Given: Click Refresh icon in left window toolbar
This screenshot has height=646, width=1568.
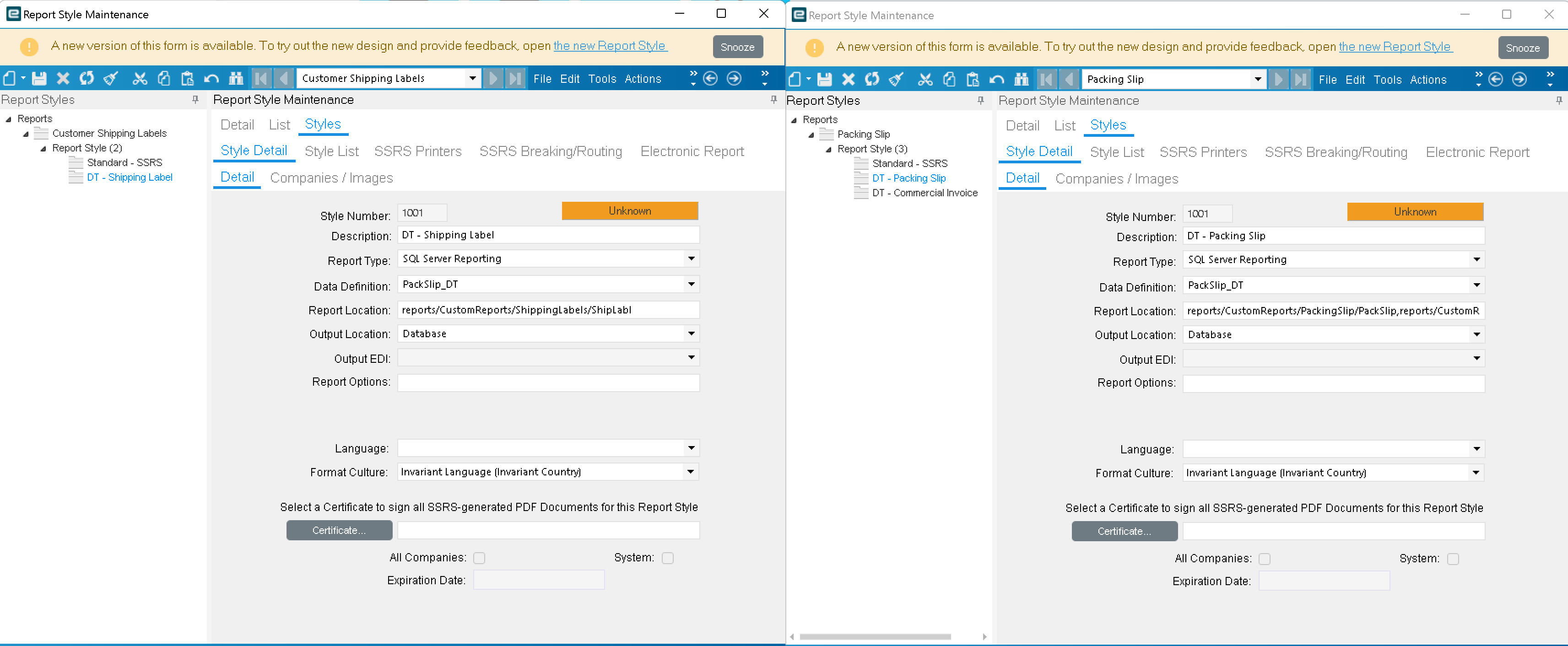Looking at the screenshot, I should (87, 79).
